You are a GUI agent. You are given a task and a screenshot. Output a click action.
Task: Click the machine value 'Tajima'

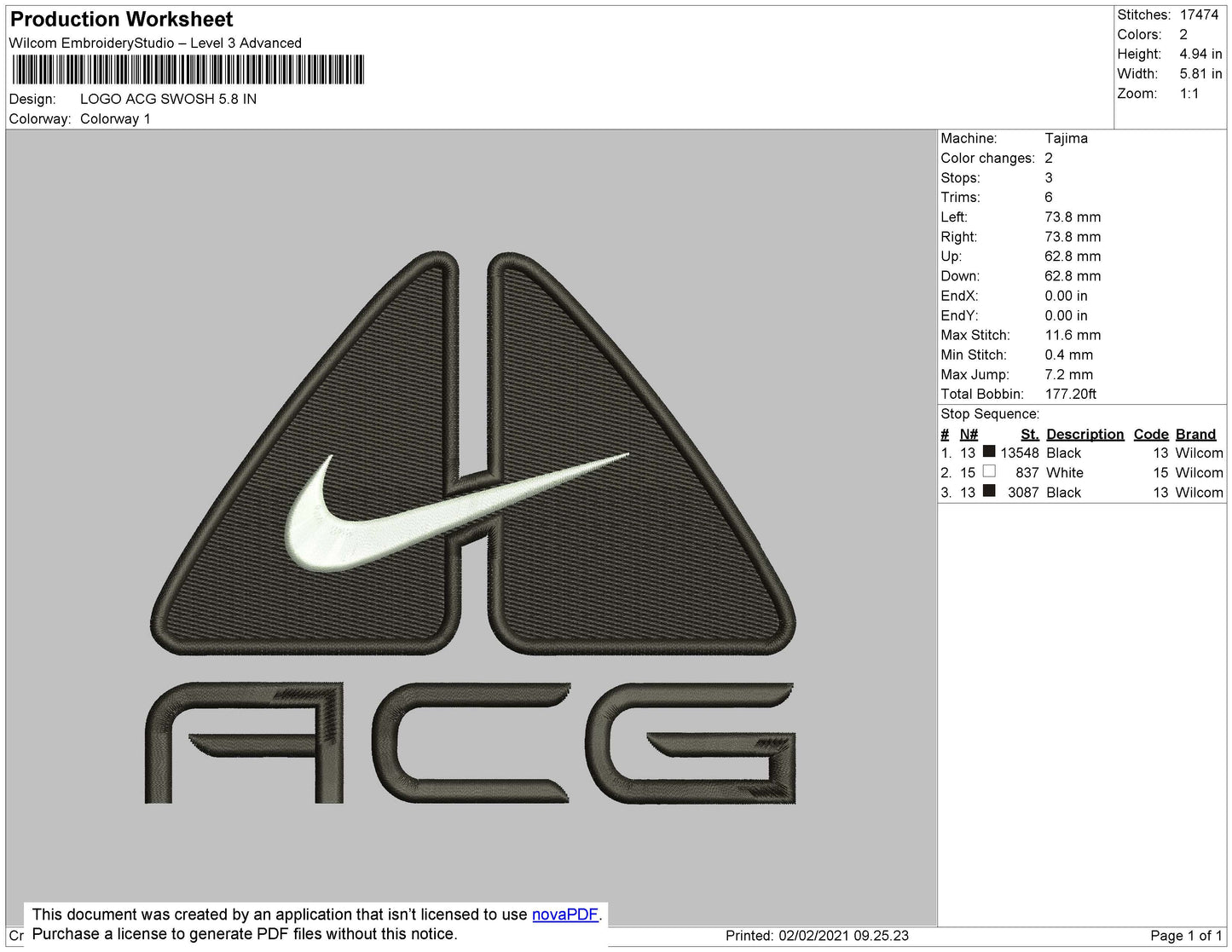[x=1066, y=138]
